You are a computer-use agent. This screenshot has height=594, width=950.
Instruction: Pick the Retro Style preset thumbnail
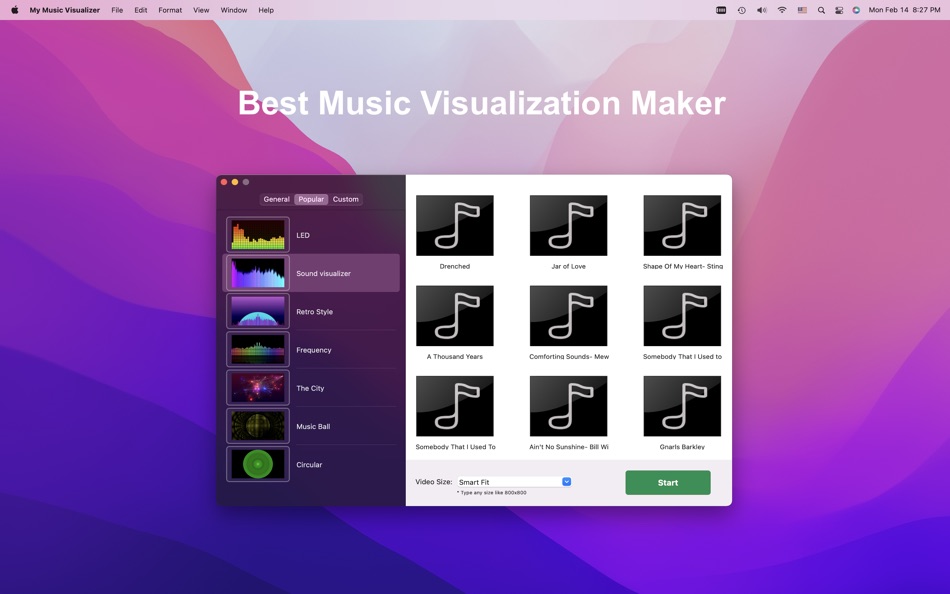[x=257, y=311]
